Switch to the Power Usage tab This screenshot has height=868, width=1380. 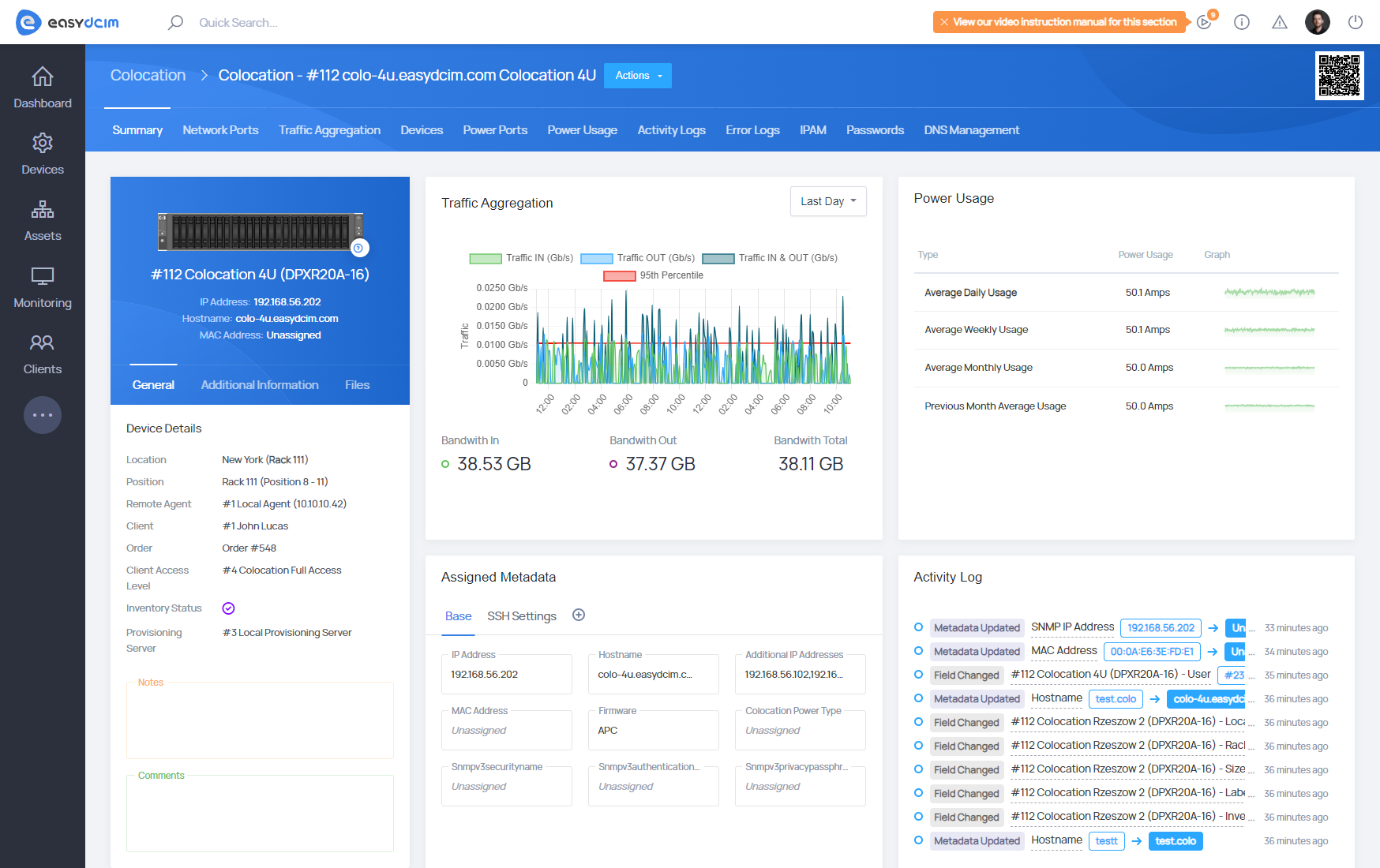click(x=582, y=130)
